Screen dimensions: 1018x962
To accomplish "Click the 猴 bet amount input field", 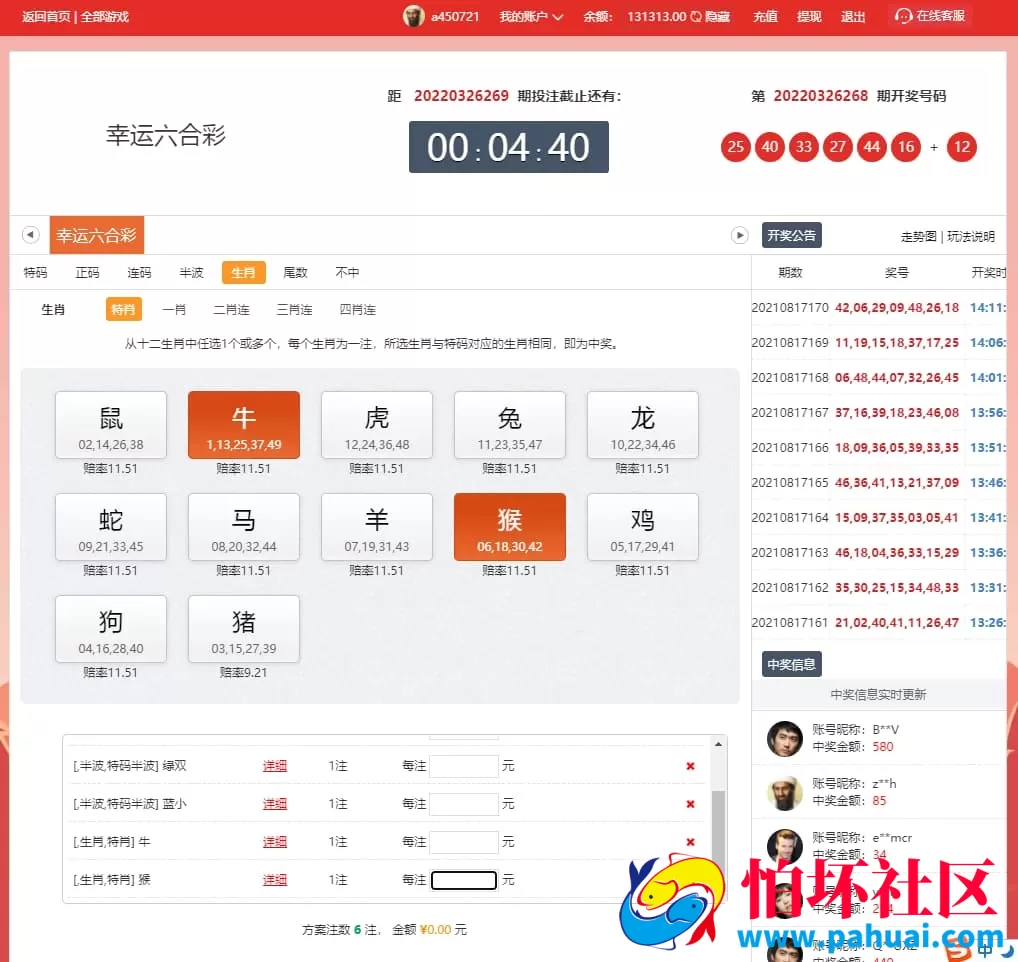I will (x=465, y=880).
